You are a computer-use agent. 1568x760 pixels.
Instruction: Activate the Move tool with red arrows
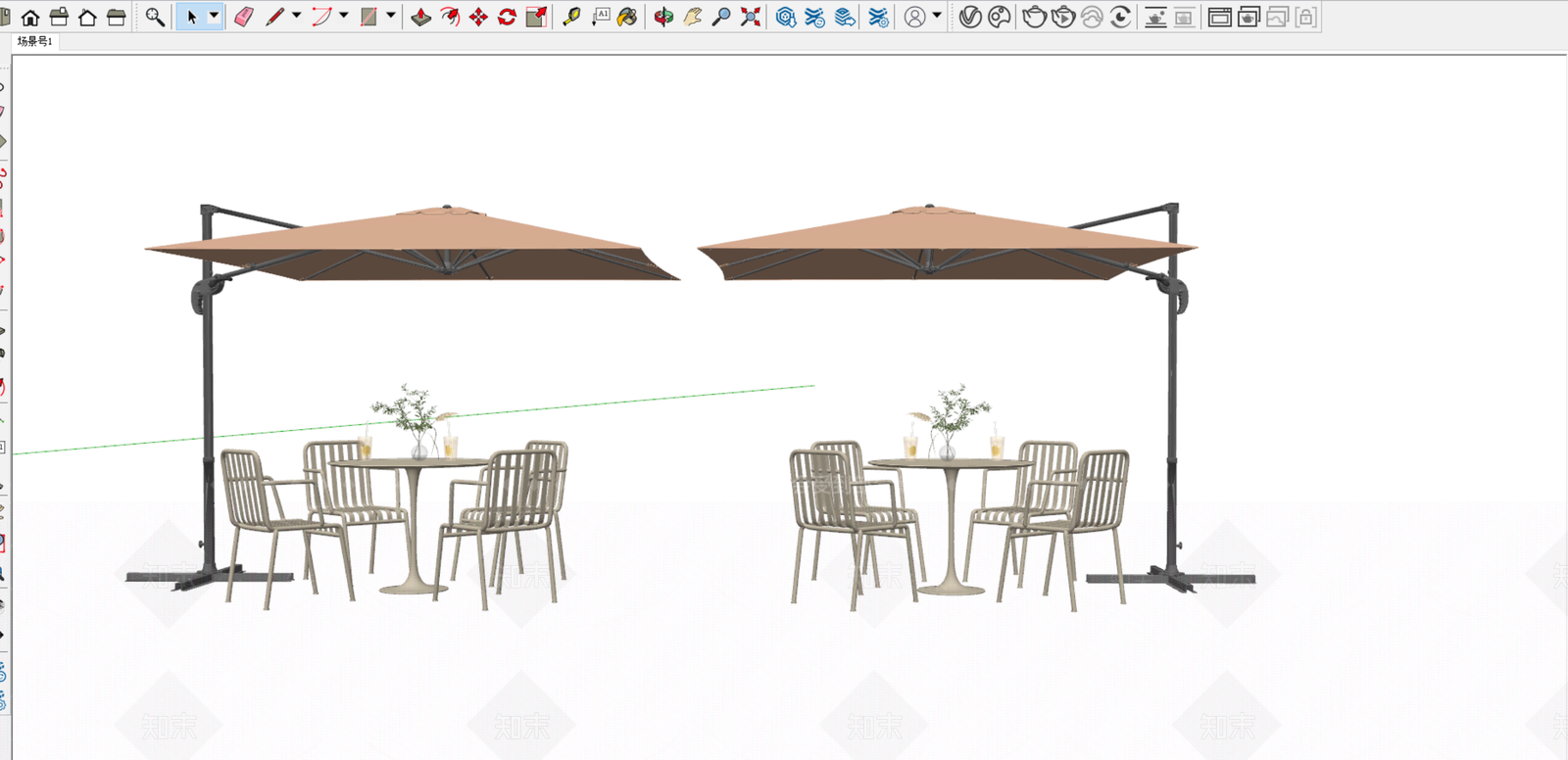(478, 17)
